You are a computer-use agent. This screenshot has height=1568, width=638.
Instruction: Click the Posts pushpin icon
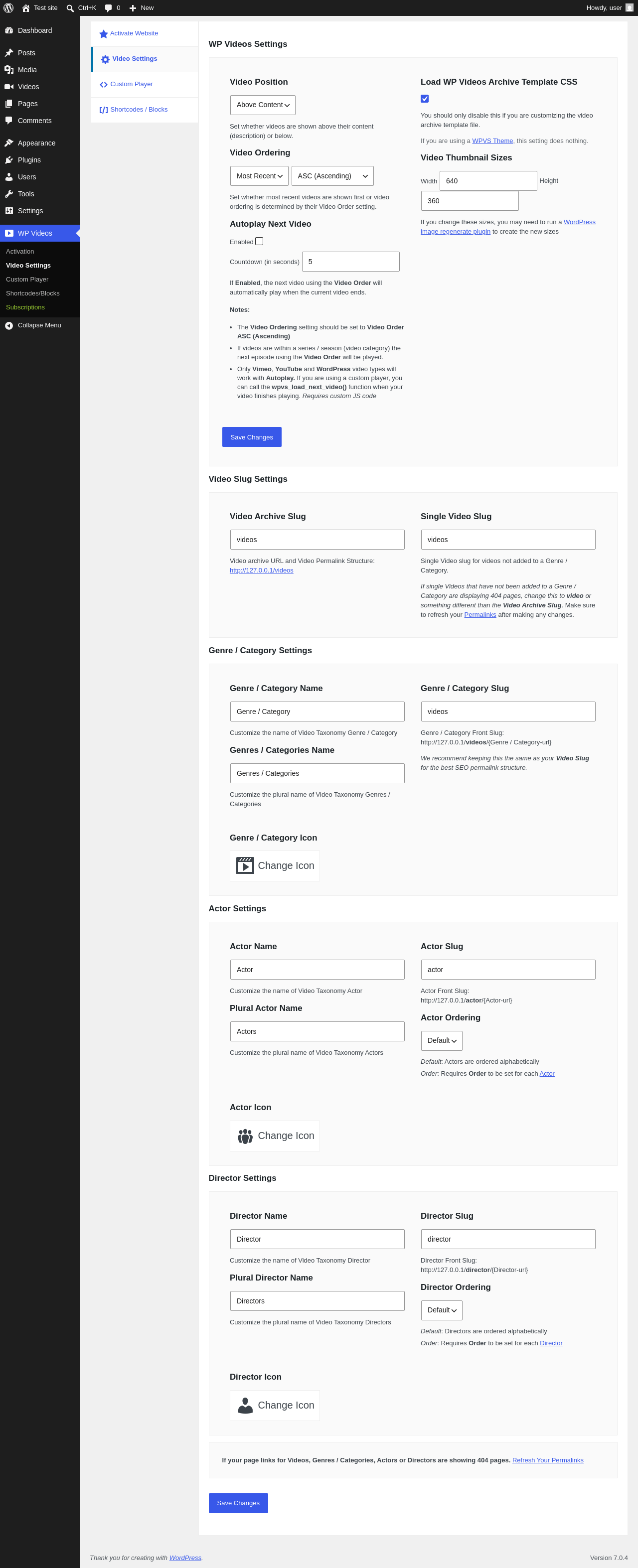[9, 53]
